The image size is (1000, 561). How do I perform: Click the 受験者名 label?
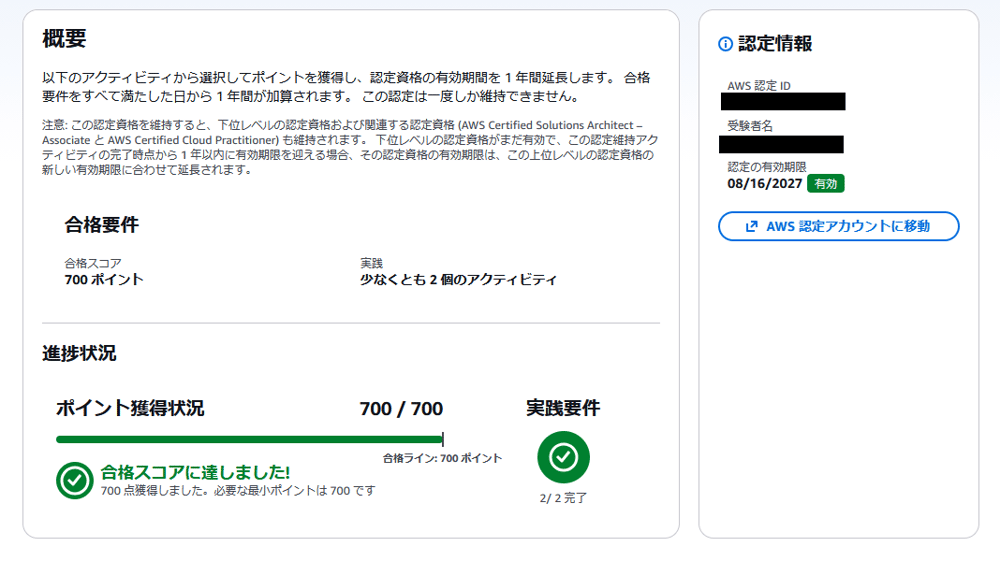pos(750,126)
